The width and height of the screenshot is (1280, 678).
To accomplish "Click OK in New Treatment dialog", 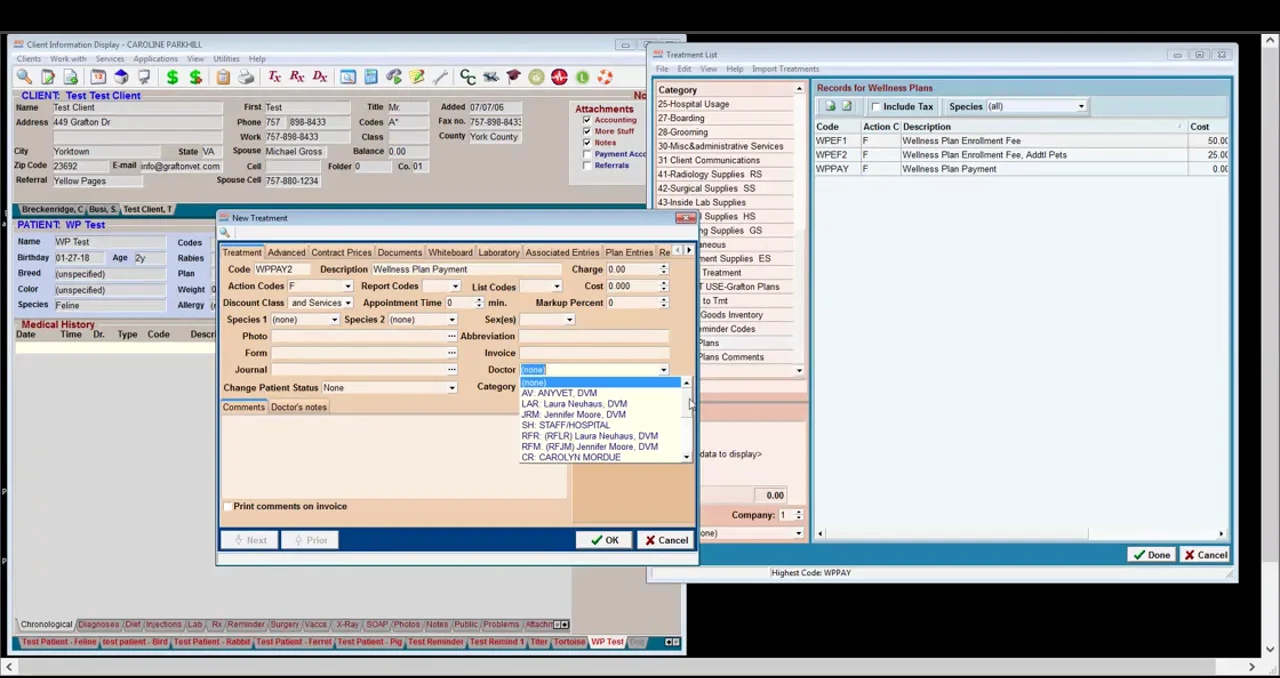I will coord(604,540).
